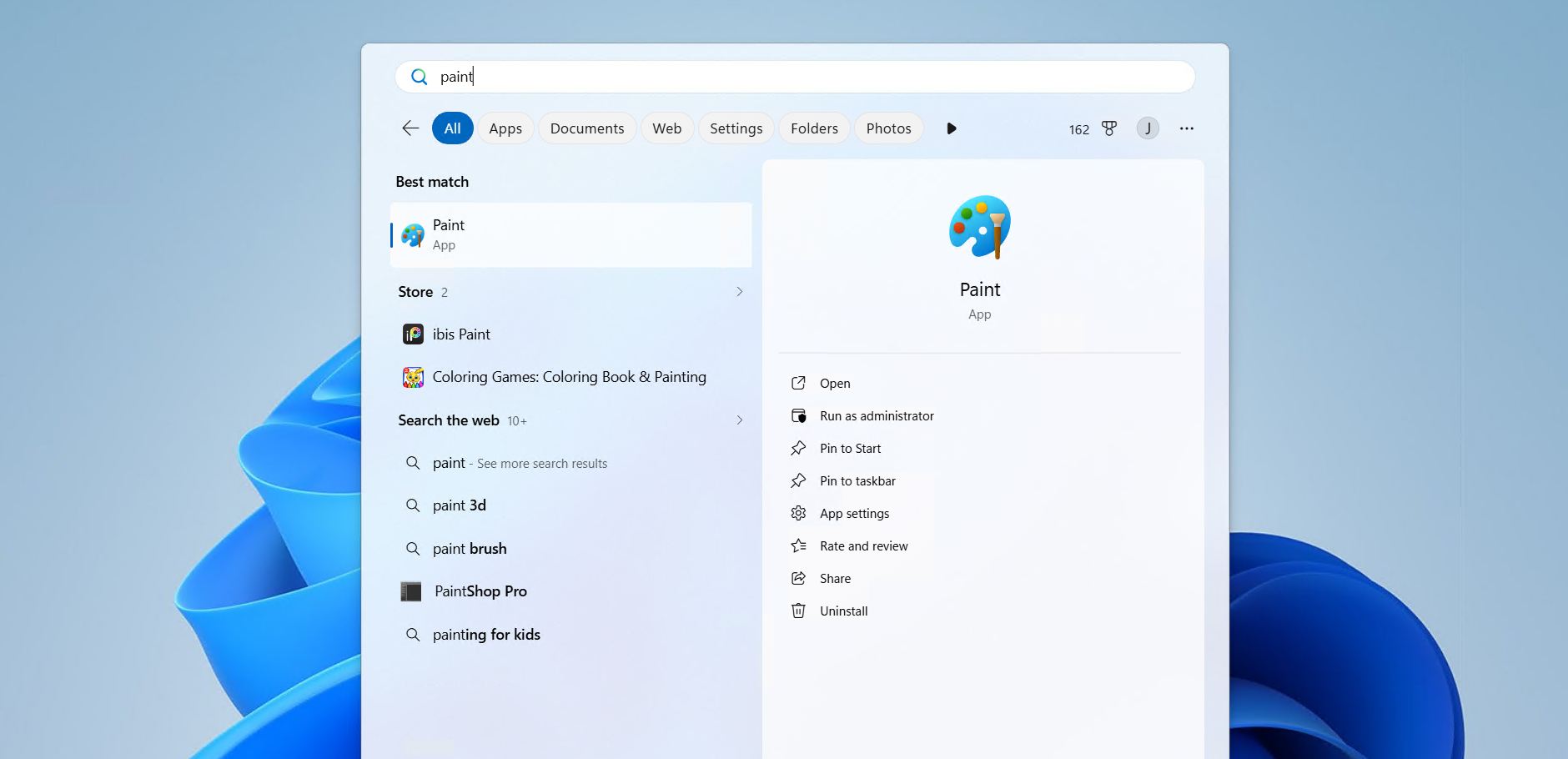
Task: Click the App settings gear icon
Action: [798, 513]
